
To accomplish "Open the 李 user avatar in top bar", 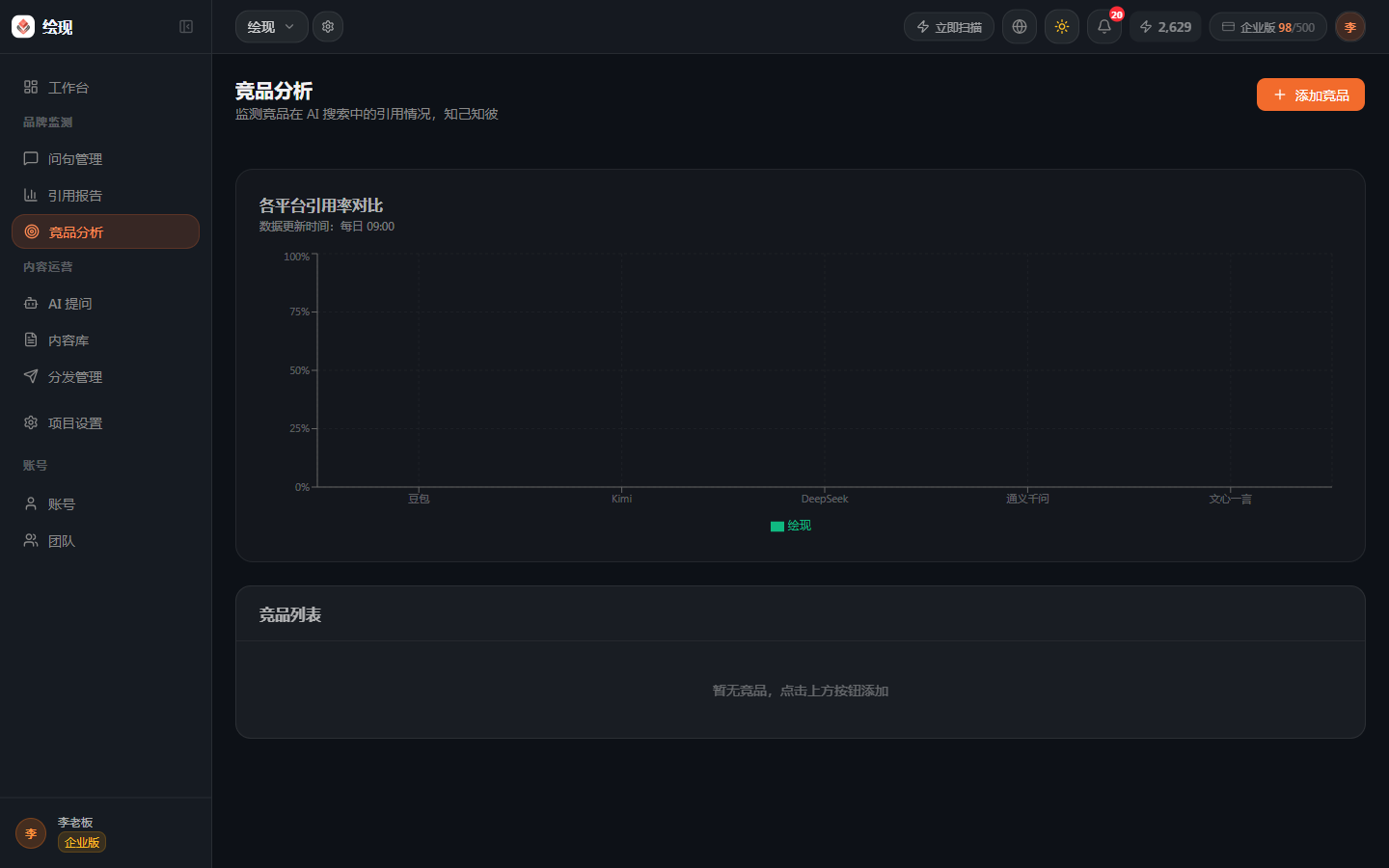I will tap(1350, 27).
